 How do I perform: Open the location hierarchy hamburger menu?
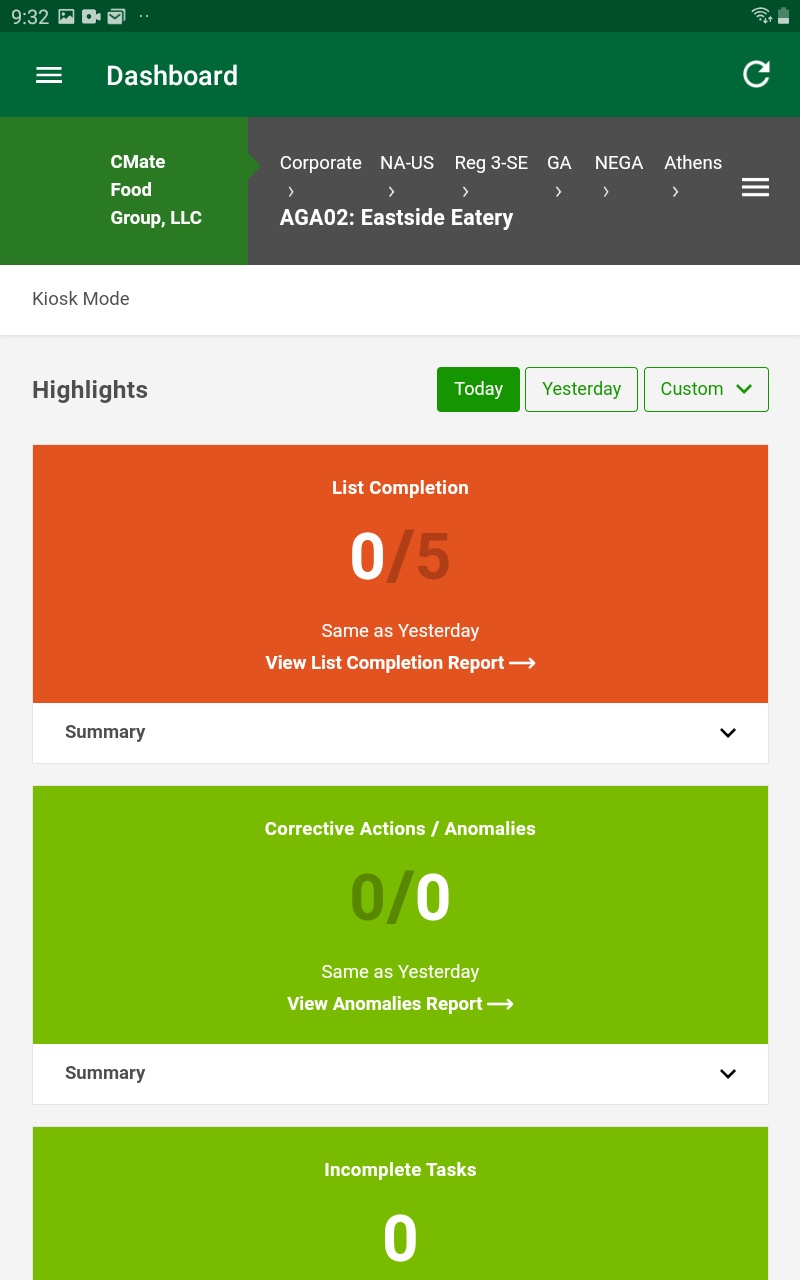pos(755,187)
